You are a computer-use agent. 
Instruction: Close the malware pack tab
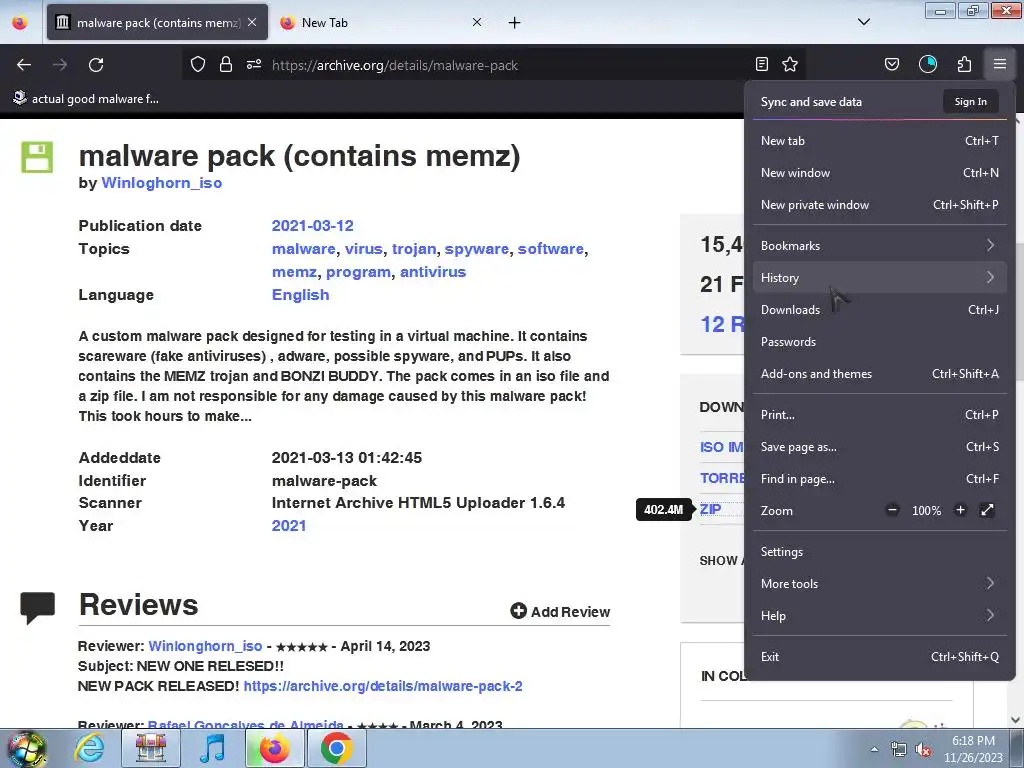(x=252, y=22)
